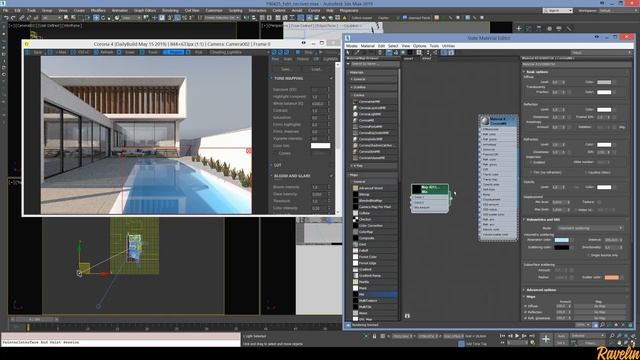The height and width of the screenshot is (360, 640).
Task: Select the CoronaMtl material entry icon
Action: (x=355, y=120)
